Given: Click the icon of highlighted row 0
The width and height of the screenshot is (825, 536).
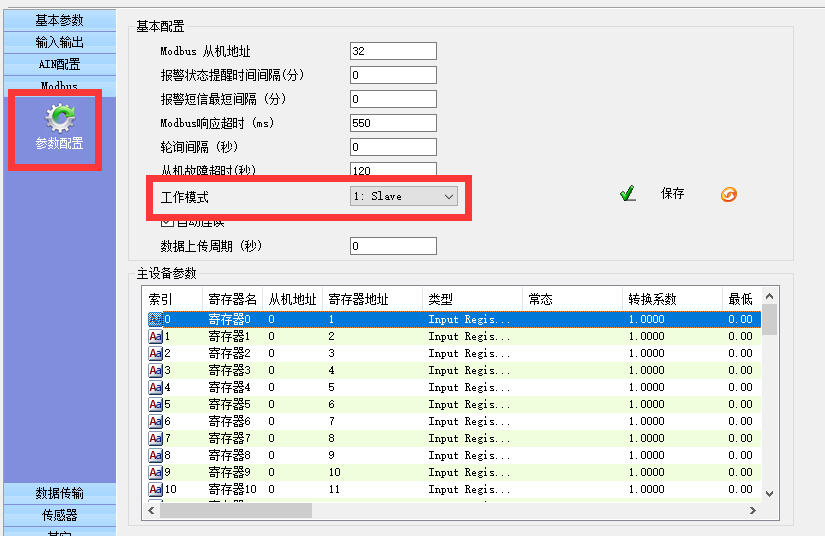Looking at the screenshot, I should pos(156,319).
